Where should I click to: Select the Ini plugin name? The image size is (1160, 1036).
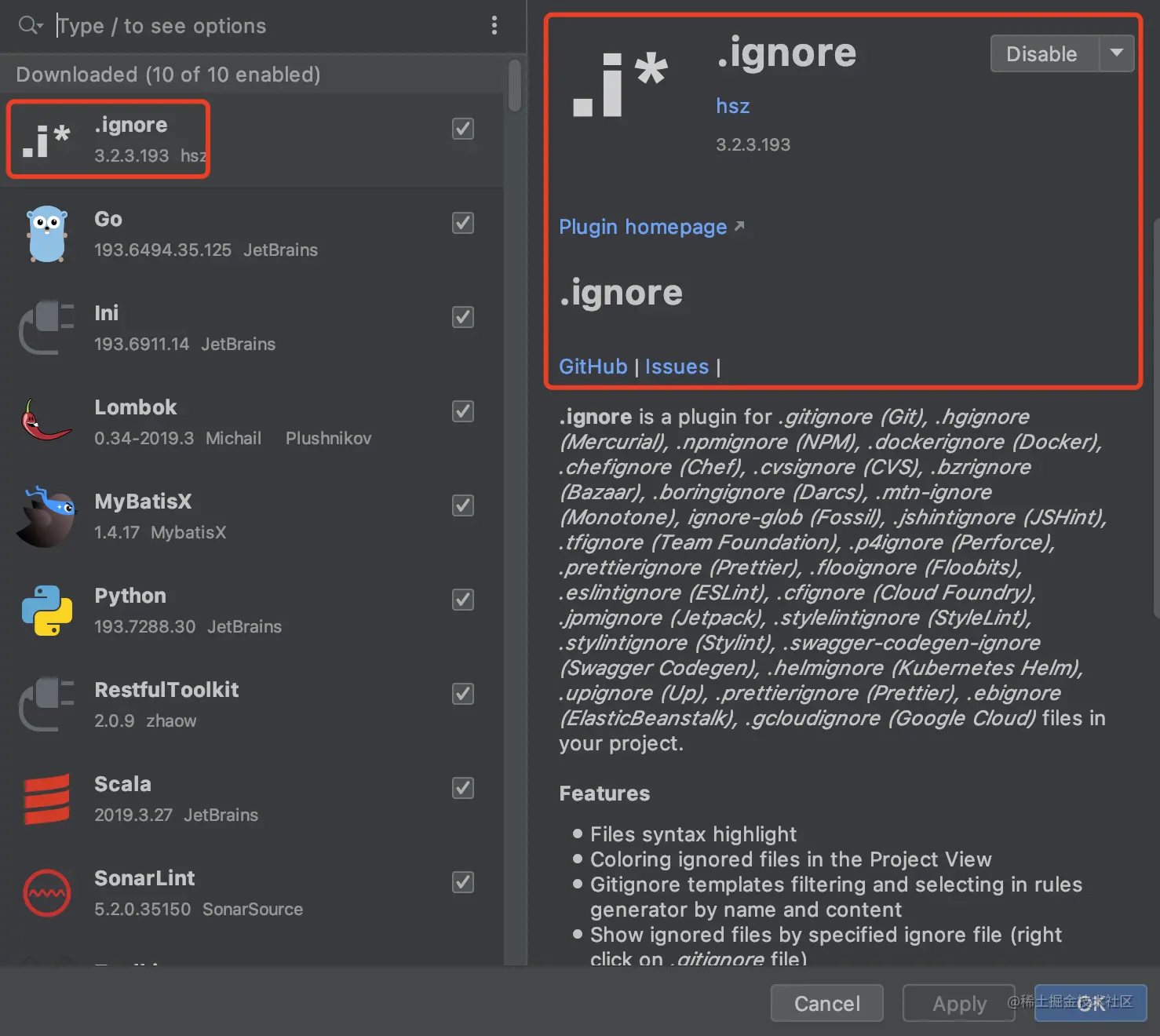pos(106,313)
